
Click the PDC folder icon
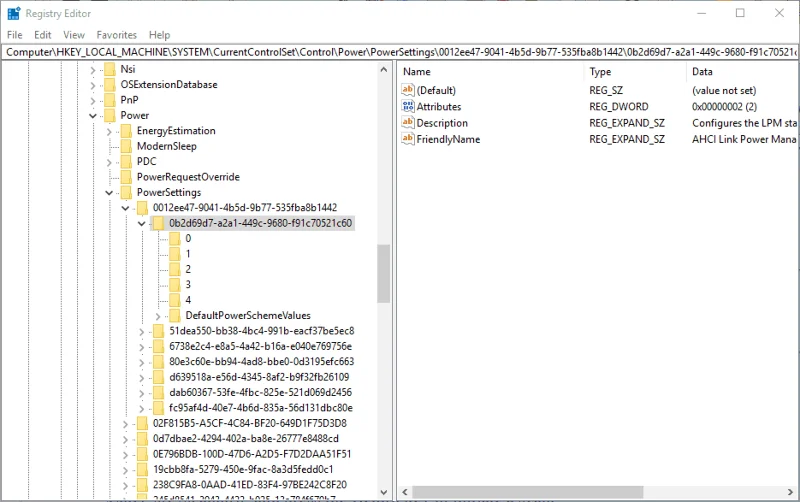point(126,162)
